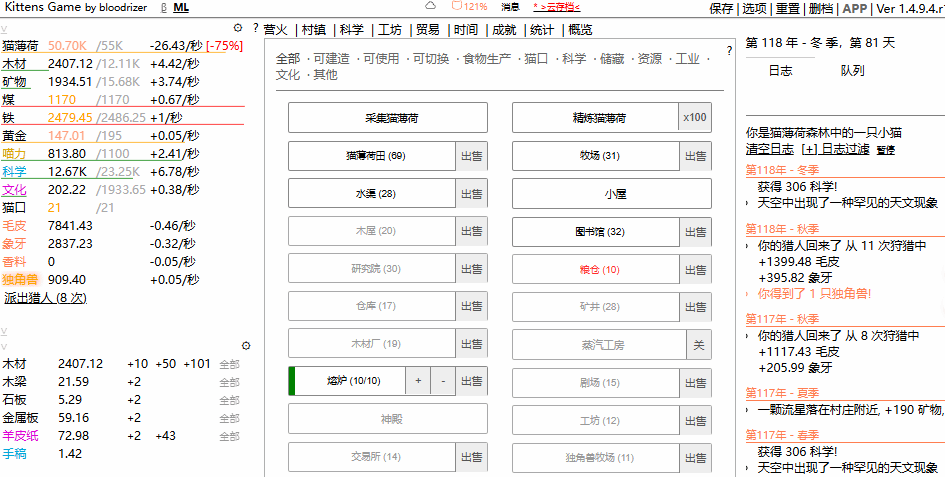Click the 121% happiness indicator
The height and width of the screenshot is (477, 945).
469,7
